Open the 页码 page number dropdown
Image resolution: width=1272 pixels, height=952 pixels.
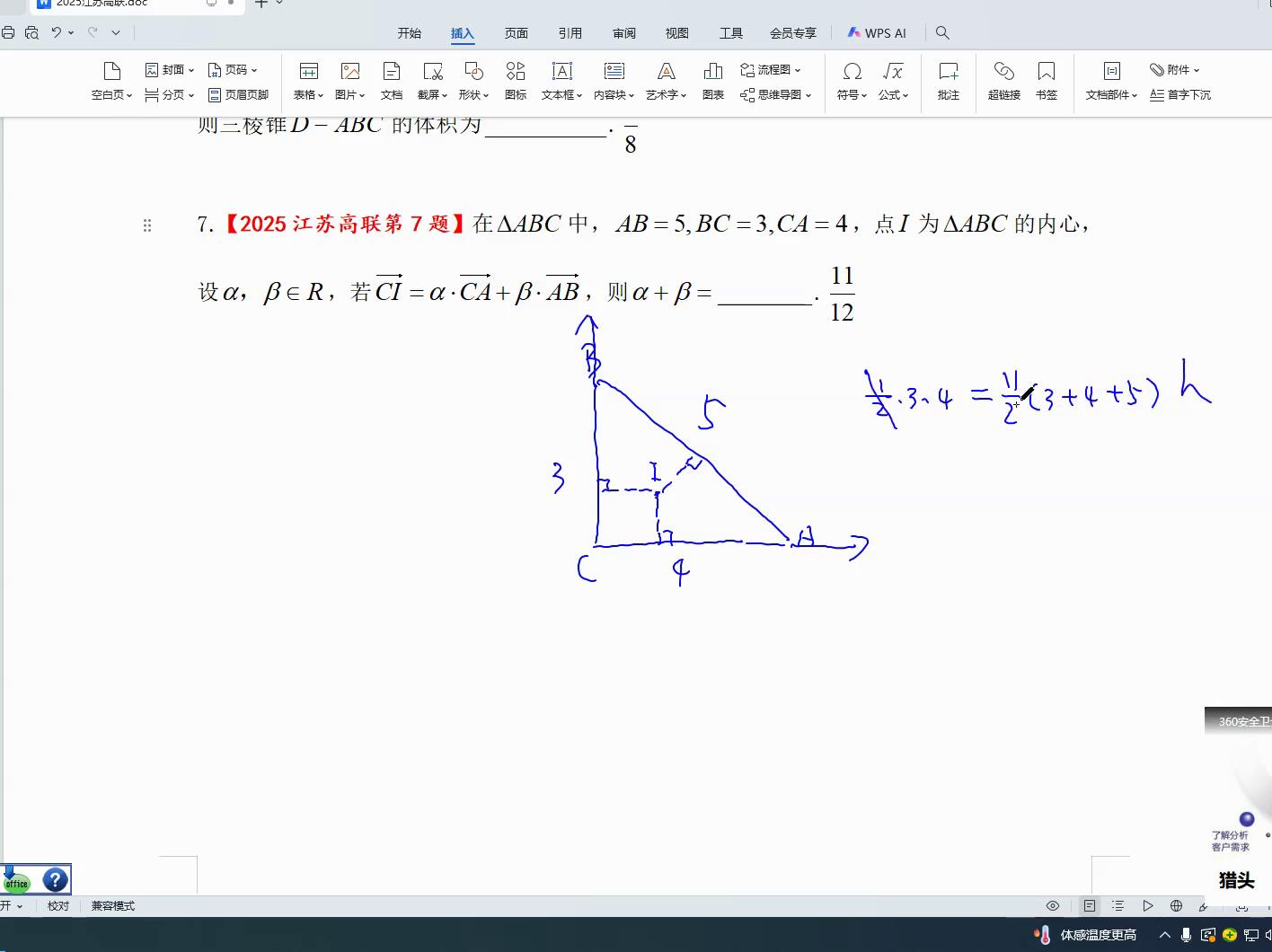point(233,69)
